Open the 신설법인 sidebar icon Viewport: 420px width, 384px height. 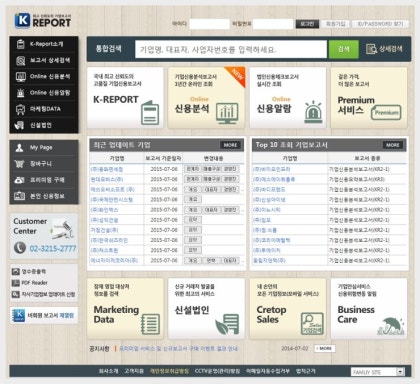tap(20, 125)
